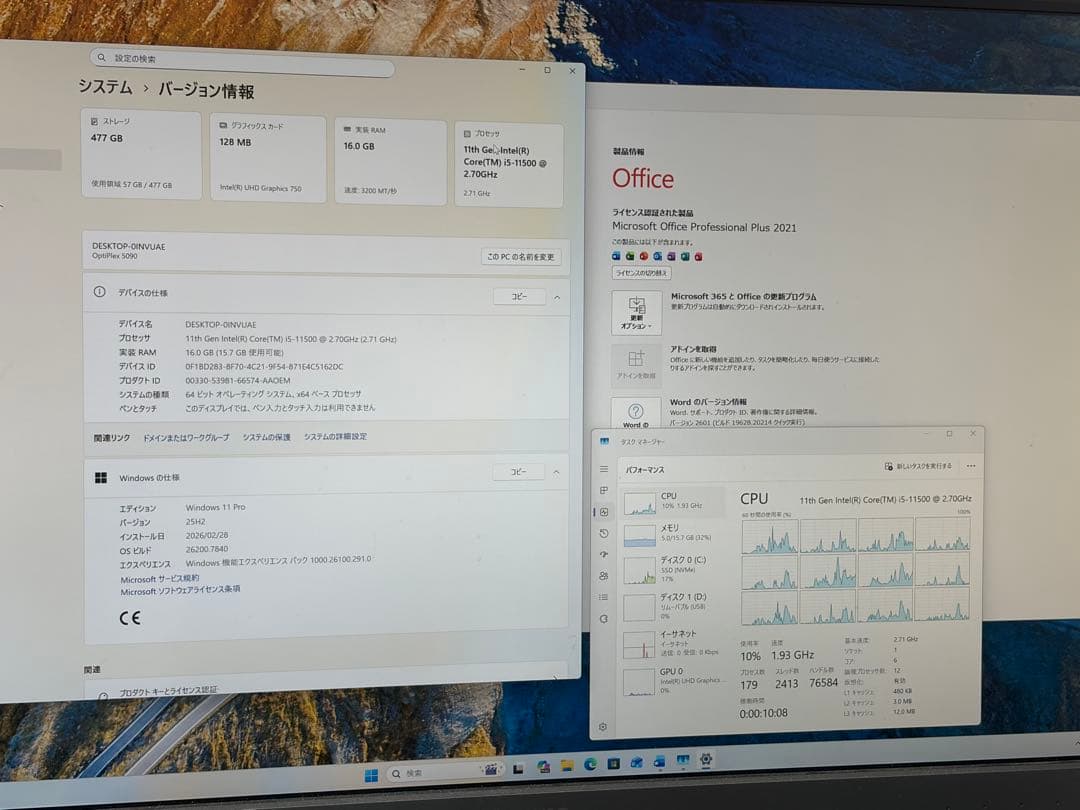Click the first CPU core usage graph
The width and height of the screenshot is (1080, 810).
pos(769,536)
